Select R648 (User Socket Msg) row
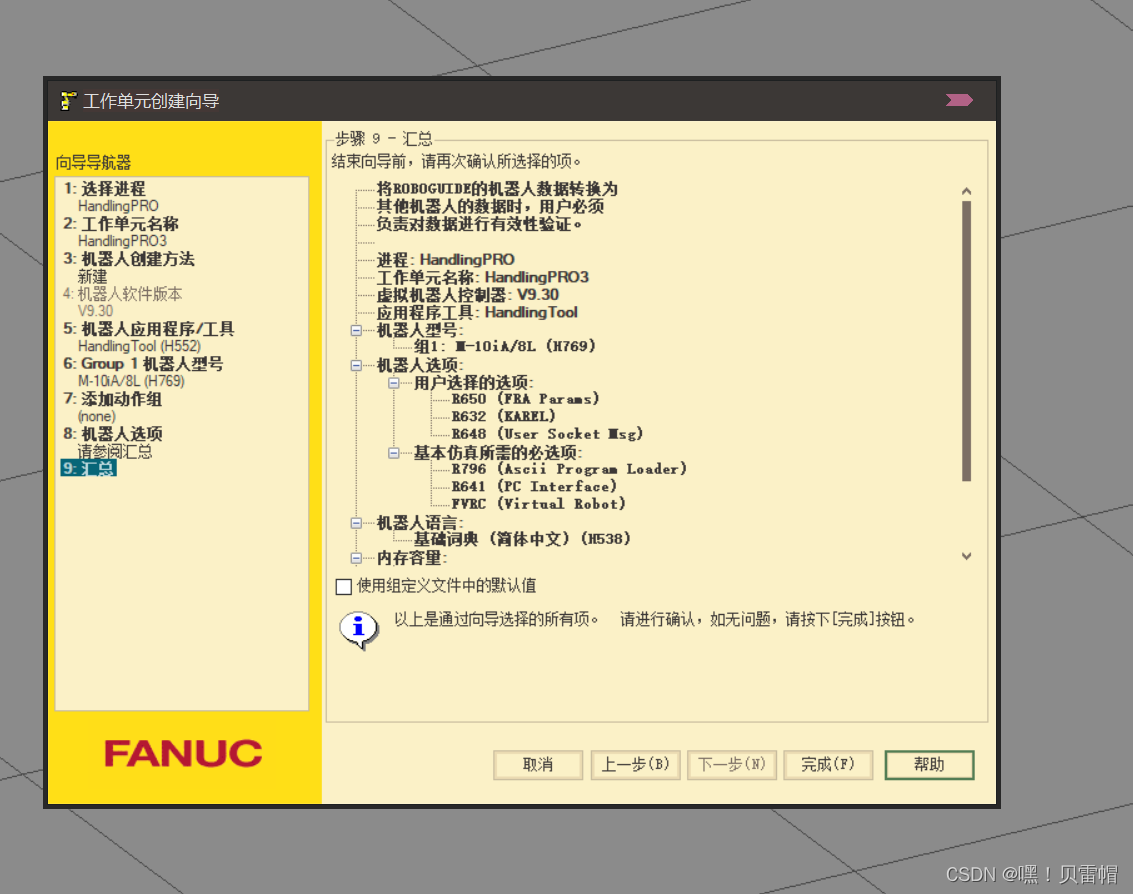Viewport: 1133px width, 894px height. coord(547,434)
